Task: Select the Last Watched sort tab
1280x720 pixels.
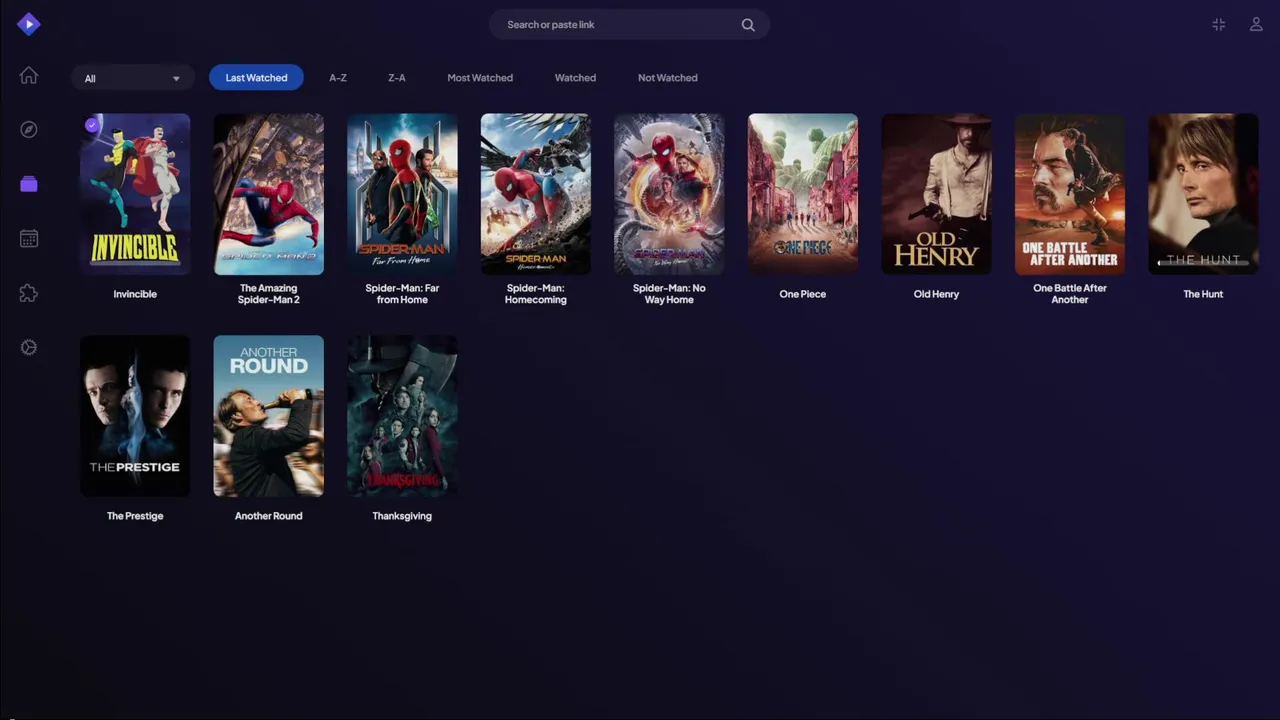Action: coord(256,77)
